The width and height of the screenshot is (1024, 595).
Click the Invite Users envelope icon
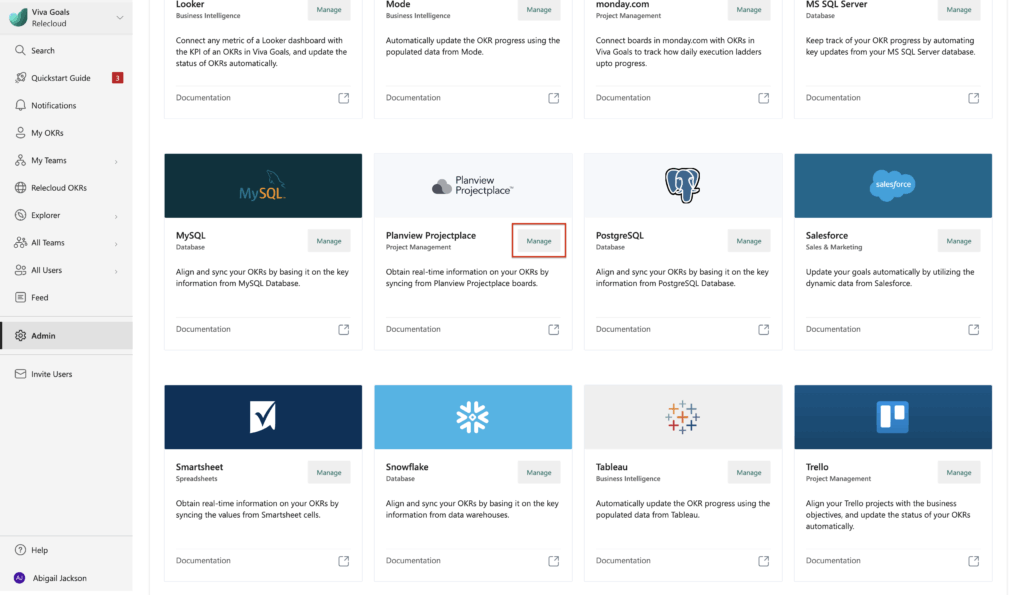pyautogui.click(x=20, y=374)
